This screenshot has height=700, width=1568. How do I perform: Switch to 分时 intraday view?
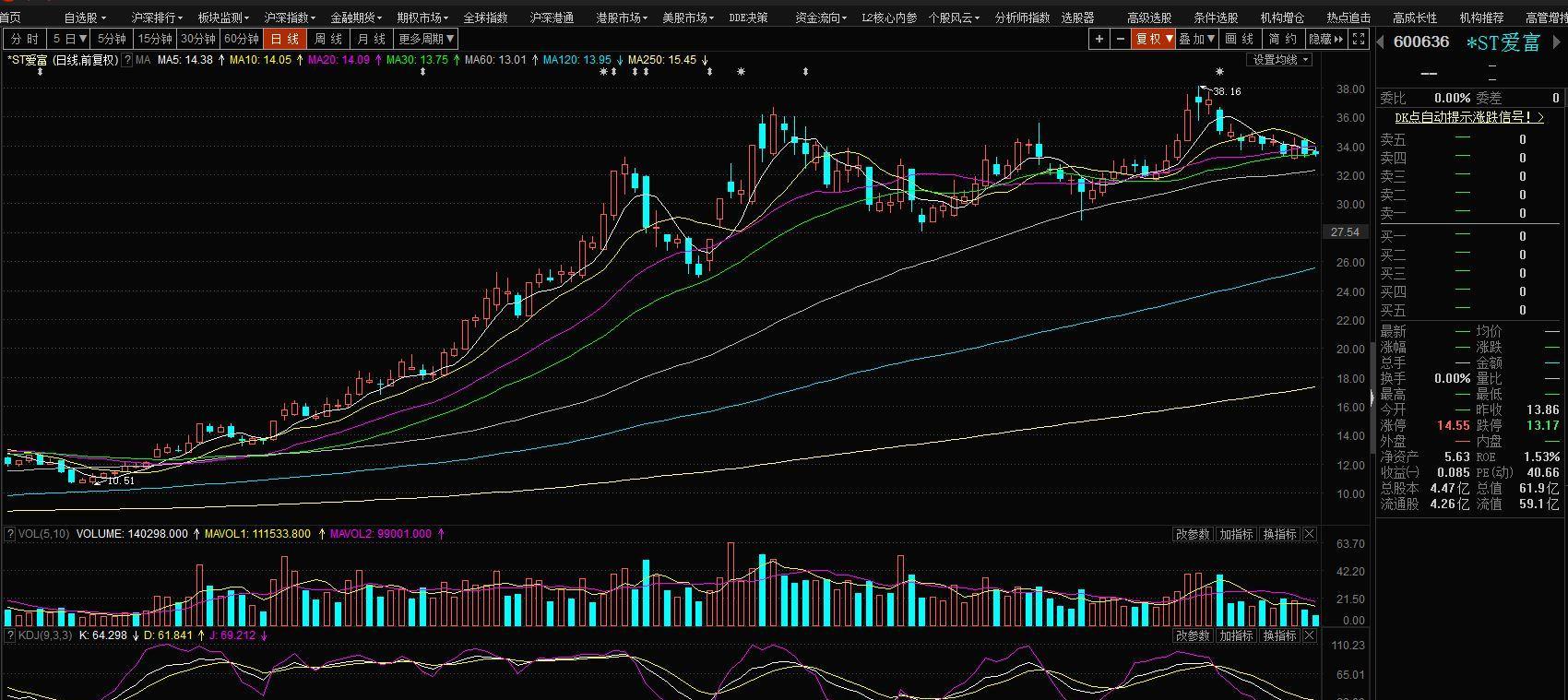25,39
